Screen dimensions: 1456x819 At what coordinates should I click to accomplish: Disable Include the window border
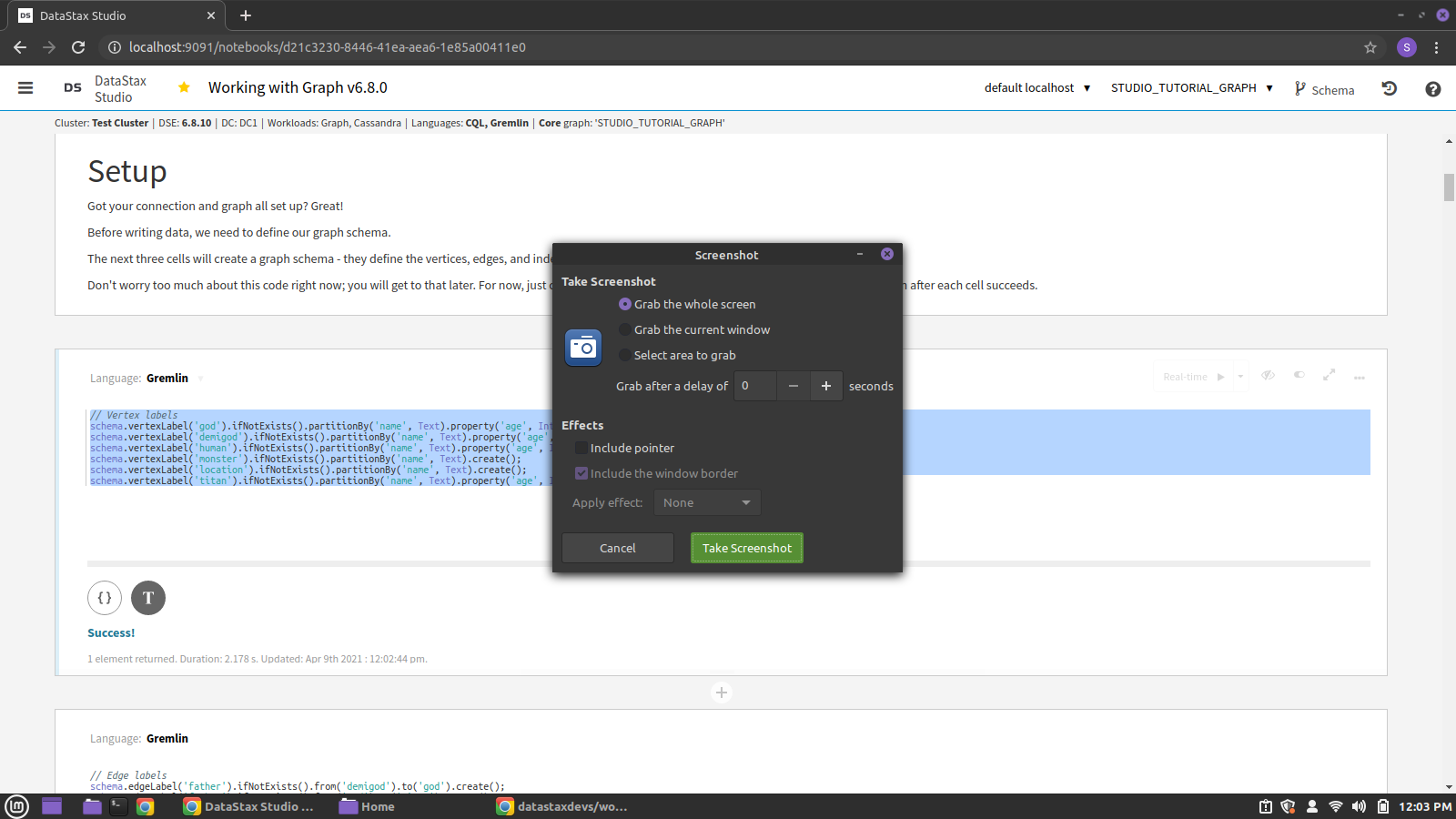581,473
